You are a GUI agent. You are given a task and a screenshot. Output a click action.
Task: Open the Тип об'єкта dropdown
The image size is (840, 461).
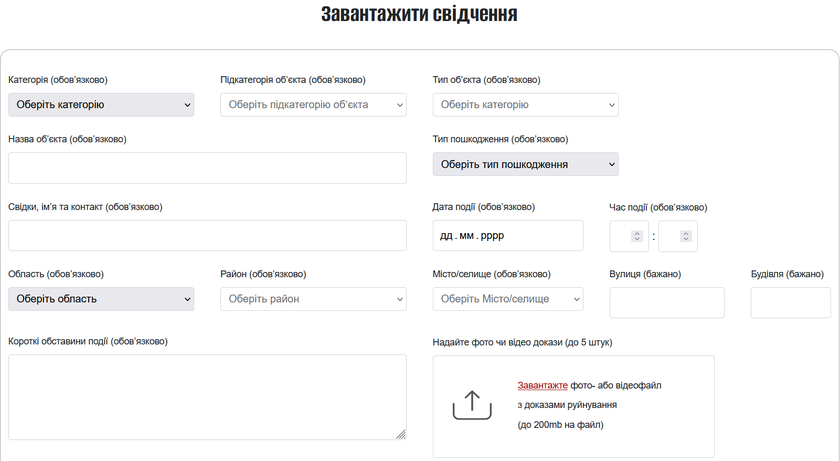525,105
